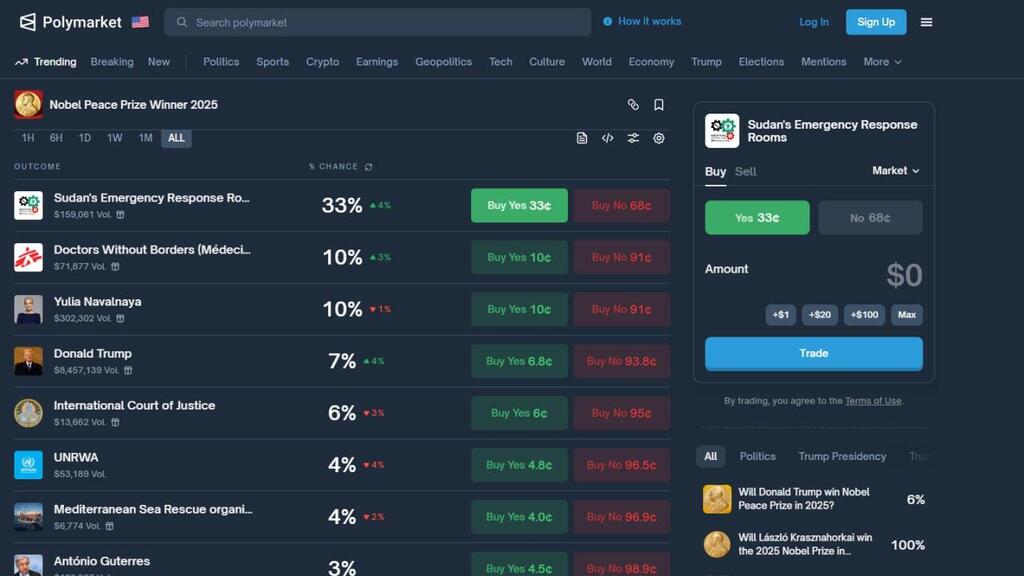1024x576 pixels.
Task: Expand the Market order type dropdown
Action: coord(895,171)
